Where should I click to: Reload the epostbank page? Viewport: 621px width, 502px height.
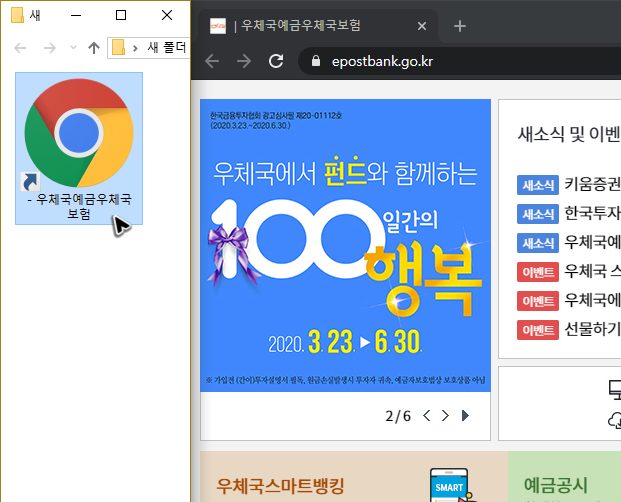tap(276, 61)
